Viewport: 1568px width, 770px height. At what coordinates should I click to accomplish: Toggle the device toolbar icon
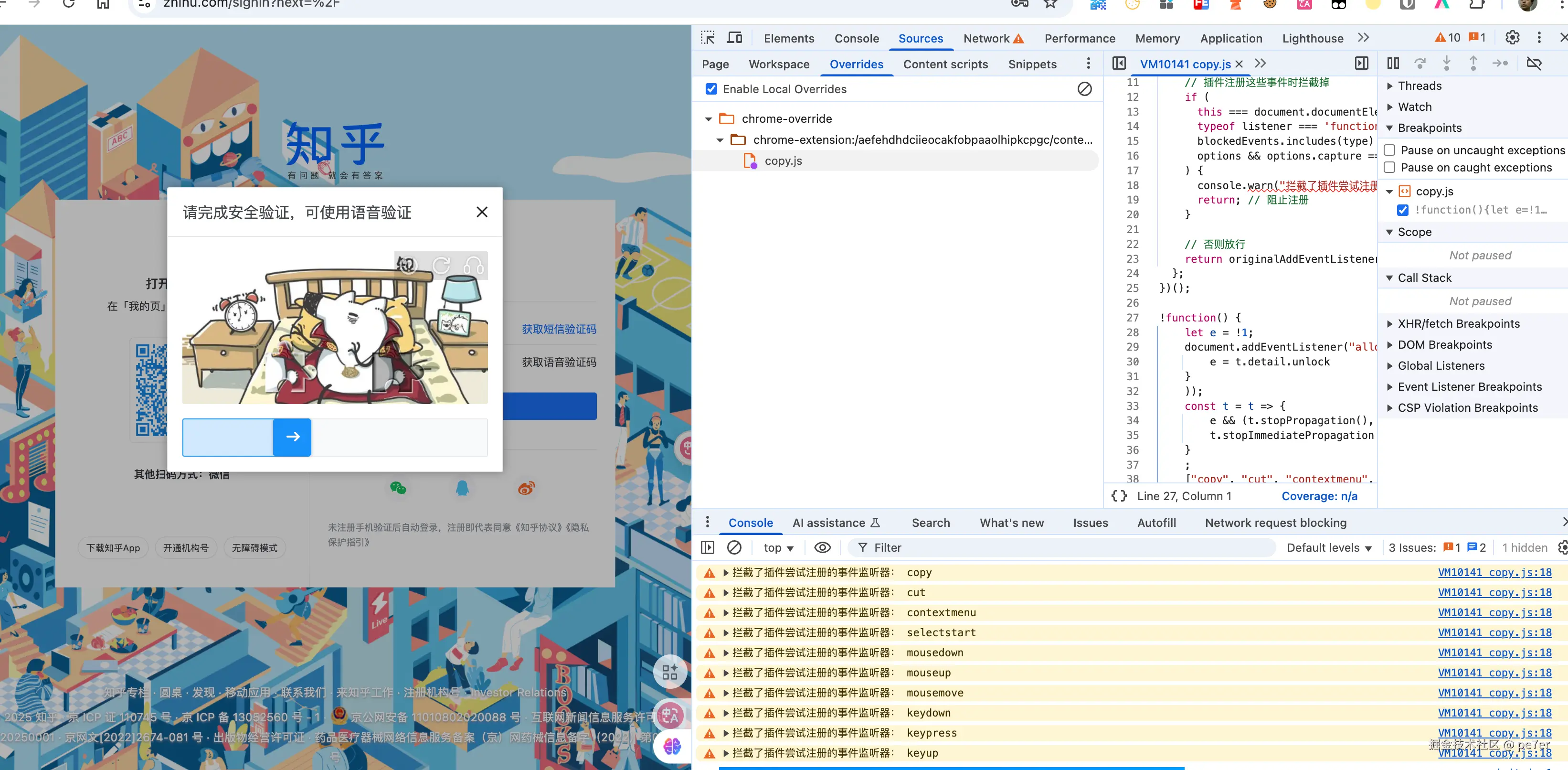tap(735, 38)
